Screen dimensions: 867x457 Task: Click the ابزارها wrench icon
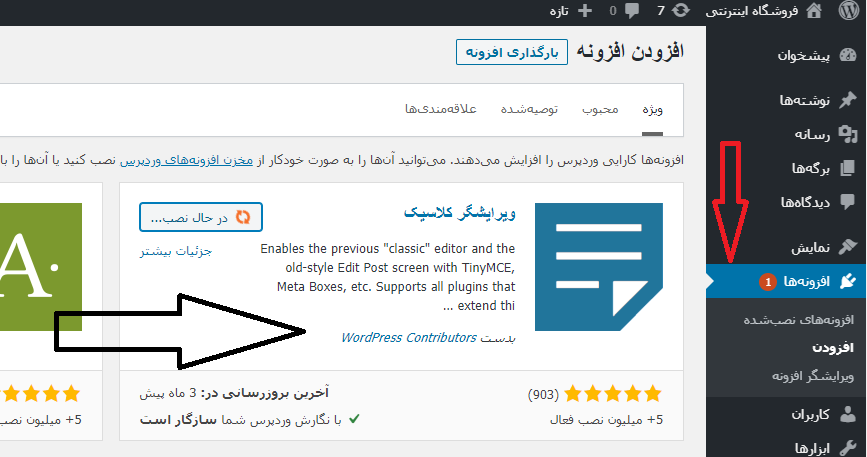[848, 448]
